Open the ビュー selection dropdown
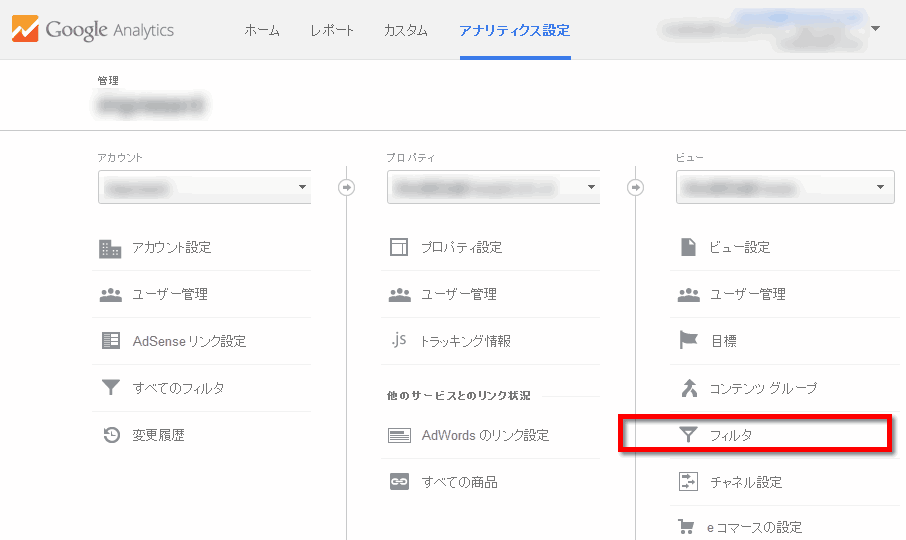 point(784,187)
